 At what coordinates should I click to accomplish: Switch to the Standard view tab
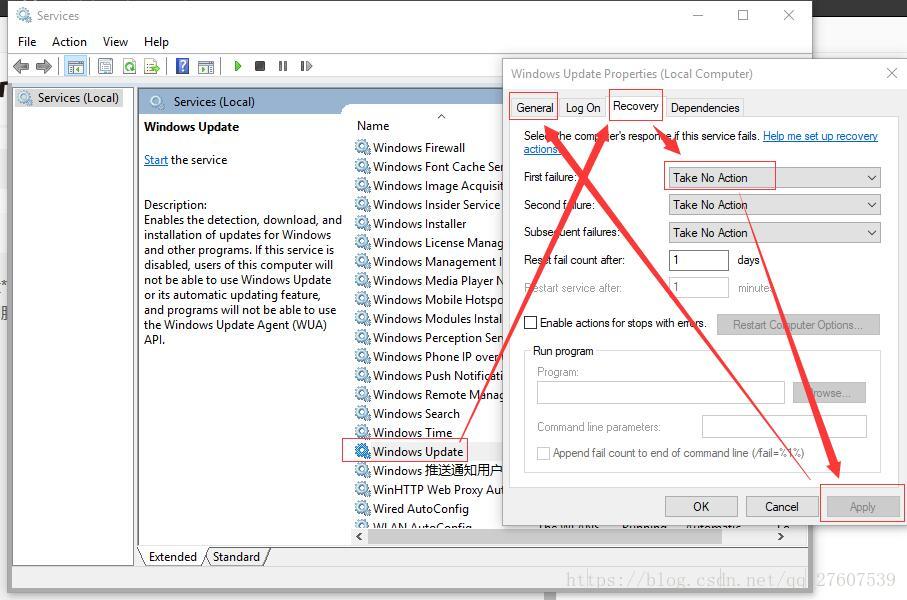(236, 557)
